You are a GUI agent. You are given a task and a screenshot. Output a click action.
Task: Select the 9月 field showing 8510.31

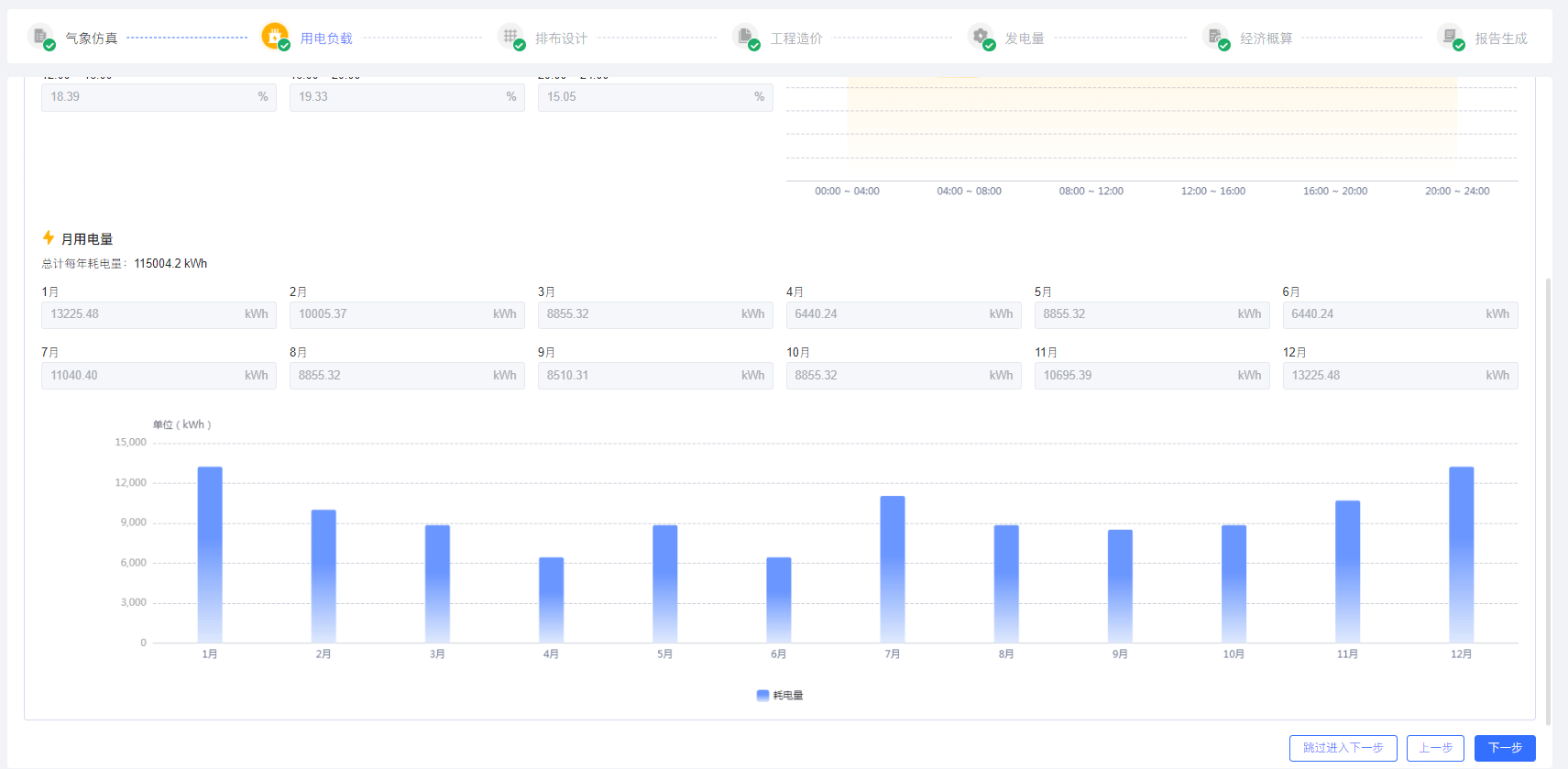(655, 376)
